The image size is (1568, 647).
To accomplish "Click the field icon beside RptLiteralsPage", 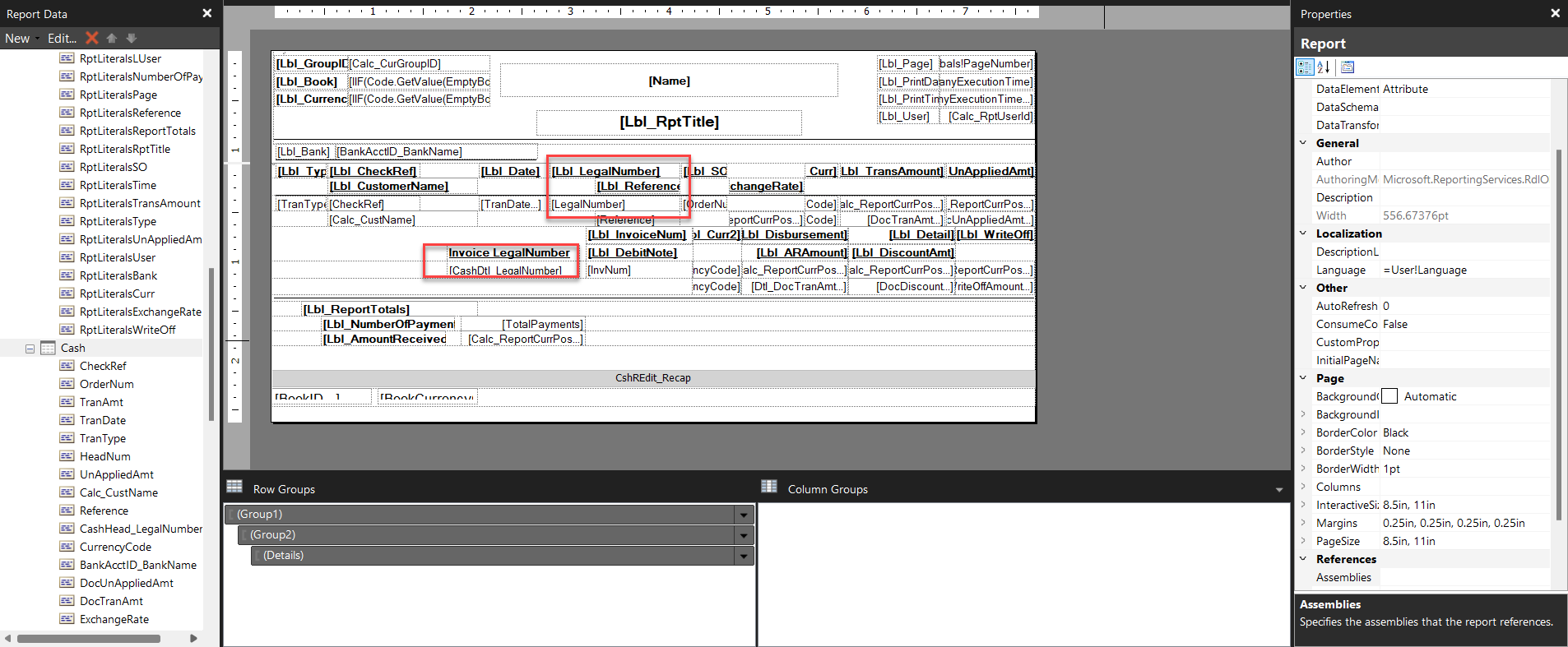I will [67, 95].
